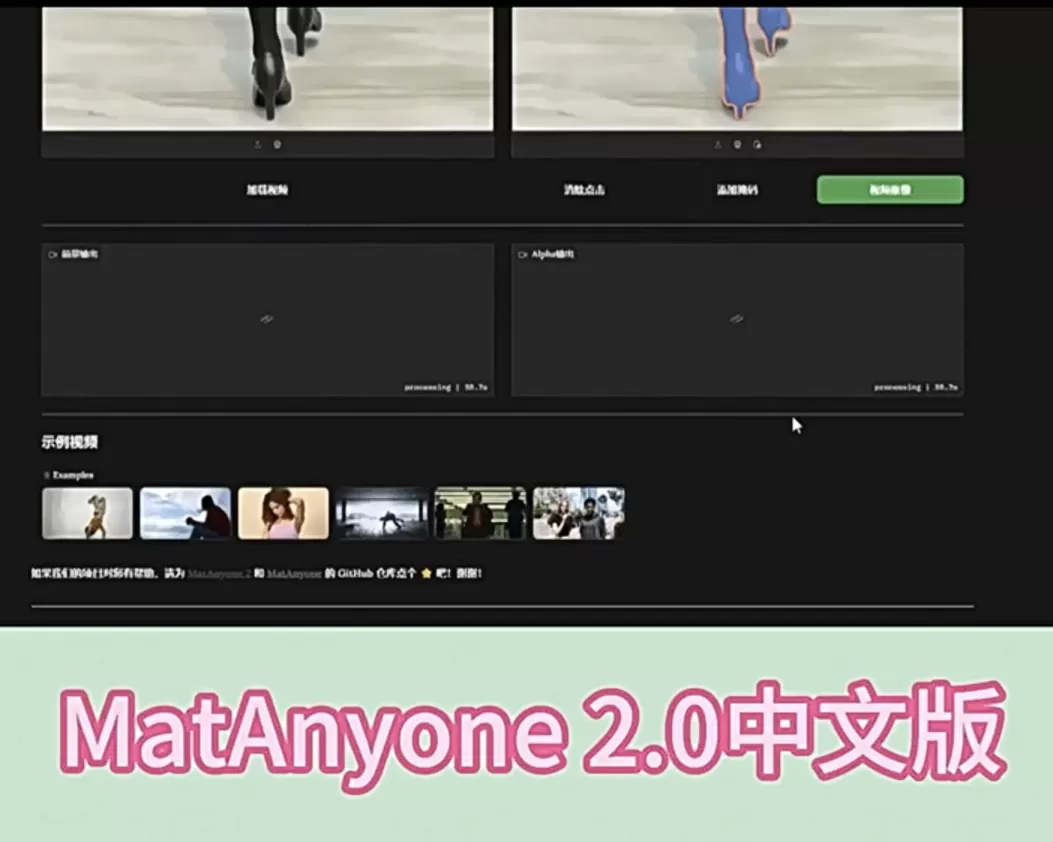Click webcam icon below left video frame
Screen dimensions: 1053x842
(x=277, y=144)
